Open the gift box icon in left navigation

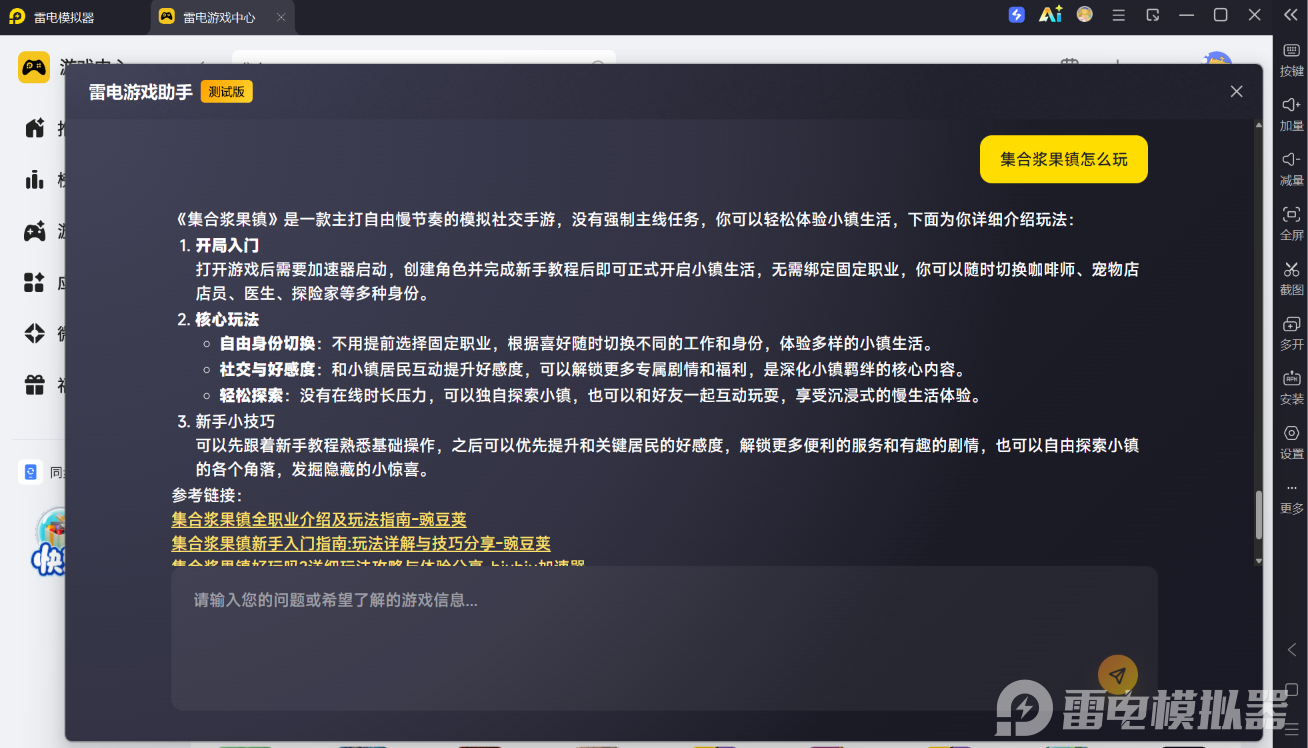click(x=35, y=384)
